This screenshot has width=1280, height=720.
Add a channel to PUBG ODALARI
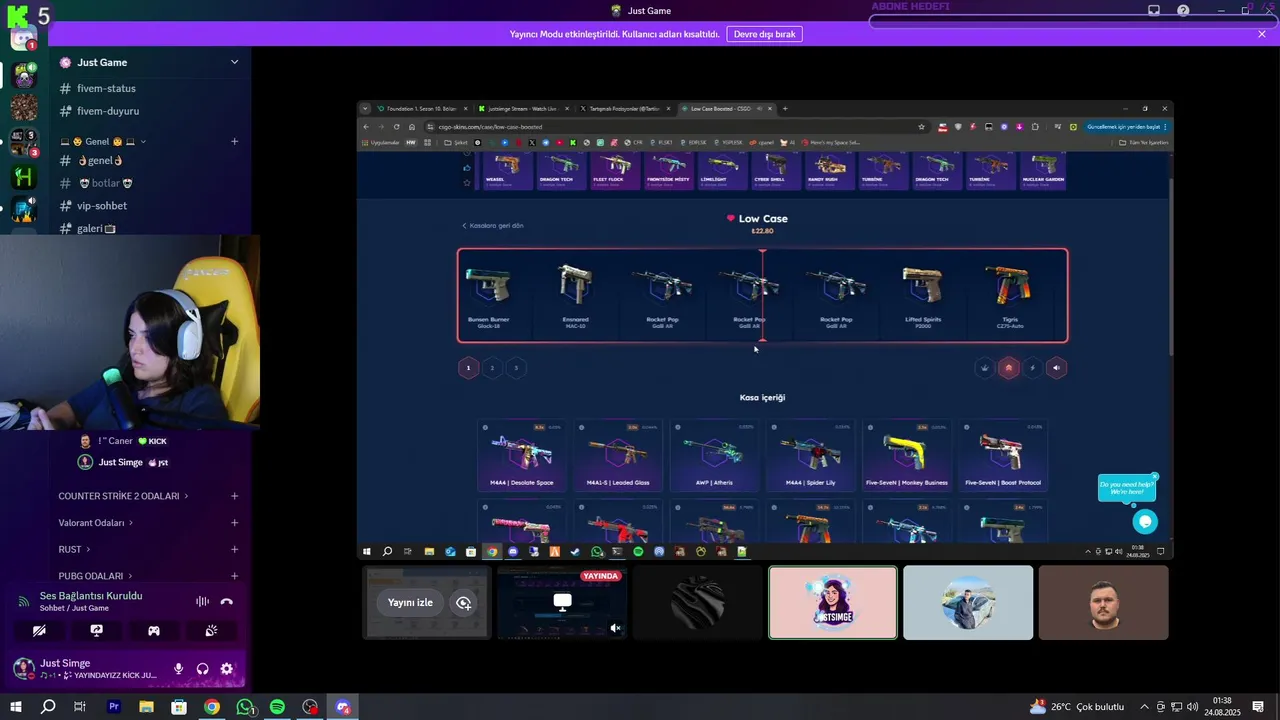[235, 576]
